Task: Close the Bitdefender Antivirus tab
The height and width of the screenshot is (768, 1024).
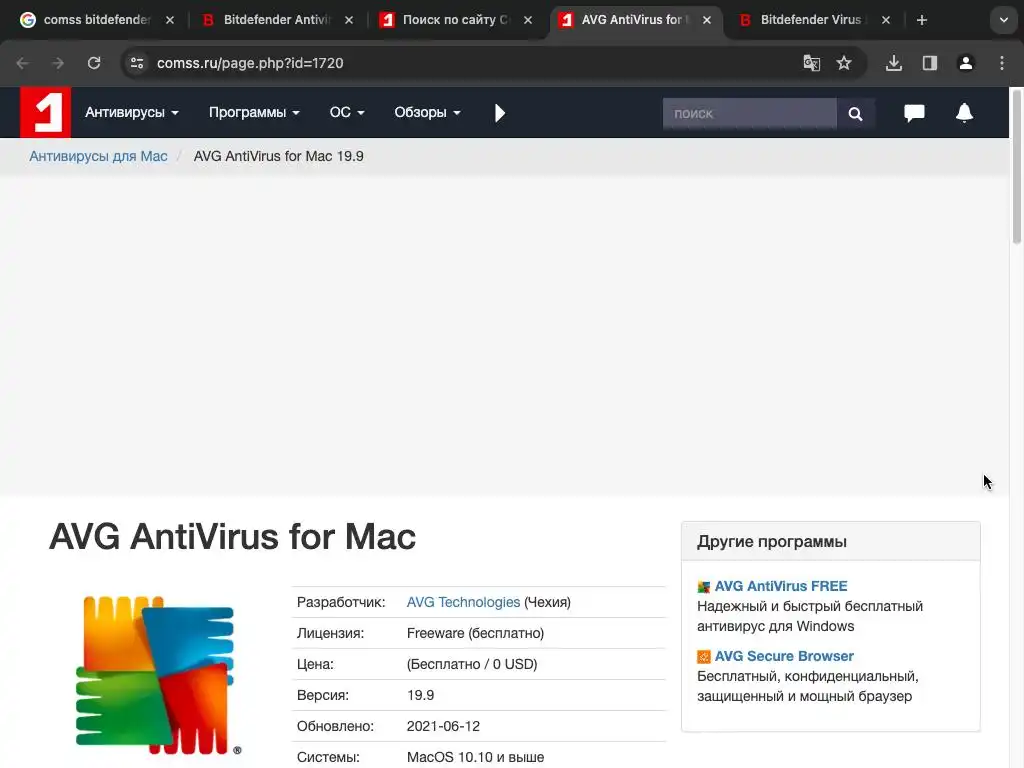Action: click(x=349, y=20)
